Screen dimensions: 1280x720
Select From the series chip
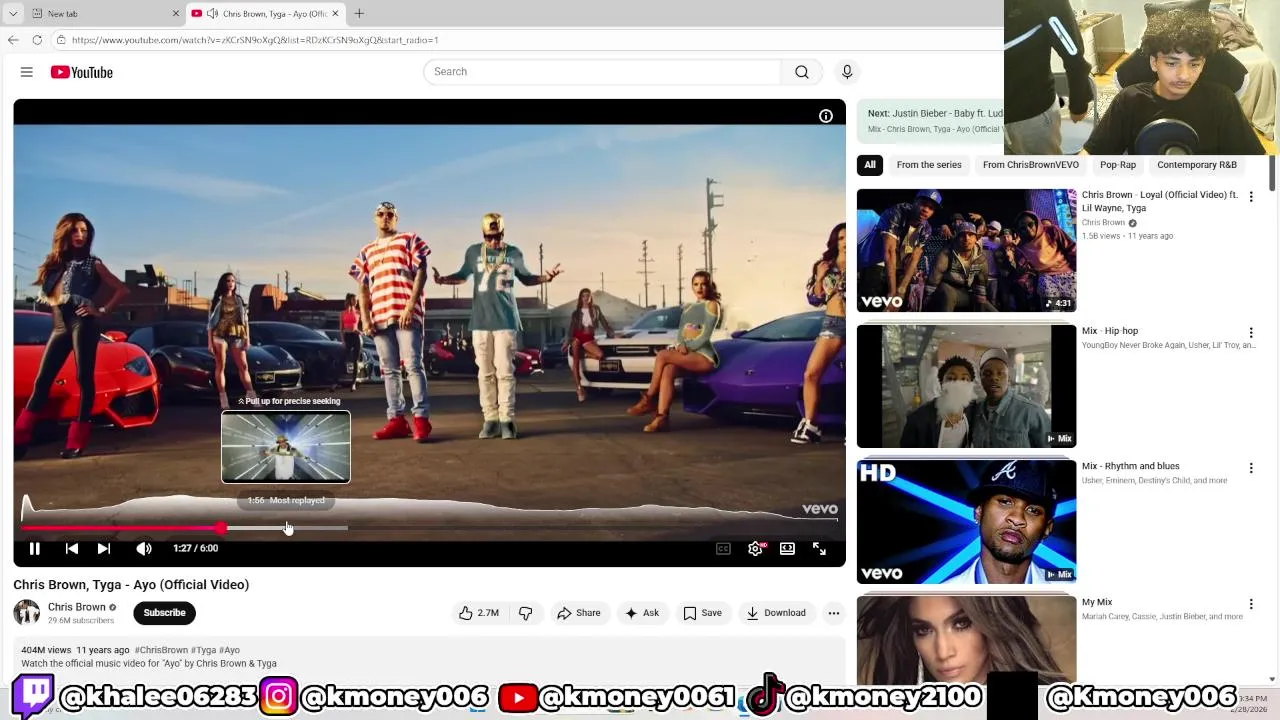[929, 165]
